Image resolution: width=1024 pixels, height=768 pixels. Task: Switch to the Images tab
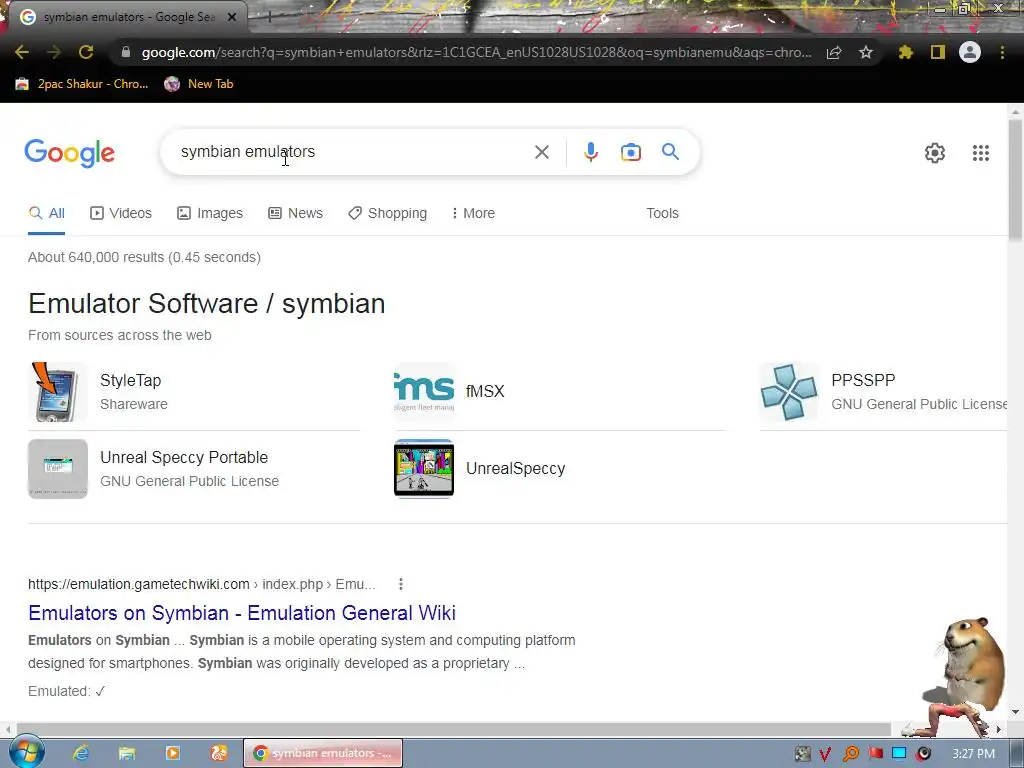[210, 213]
